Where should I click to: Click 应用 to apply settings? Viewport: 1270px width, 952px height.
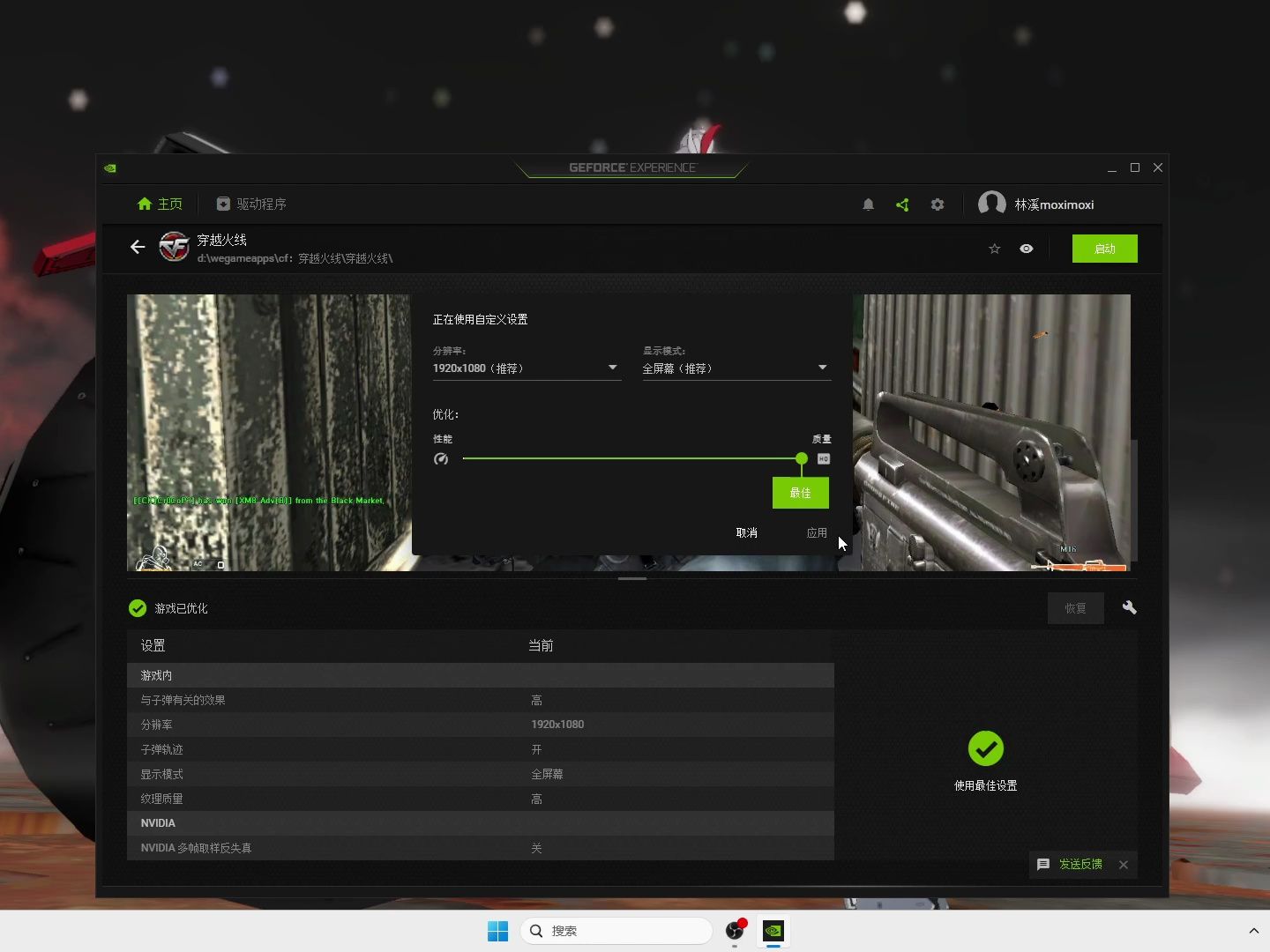click(817, 532)
